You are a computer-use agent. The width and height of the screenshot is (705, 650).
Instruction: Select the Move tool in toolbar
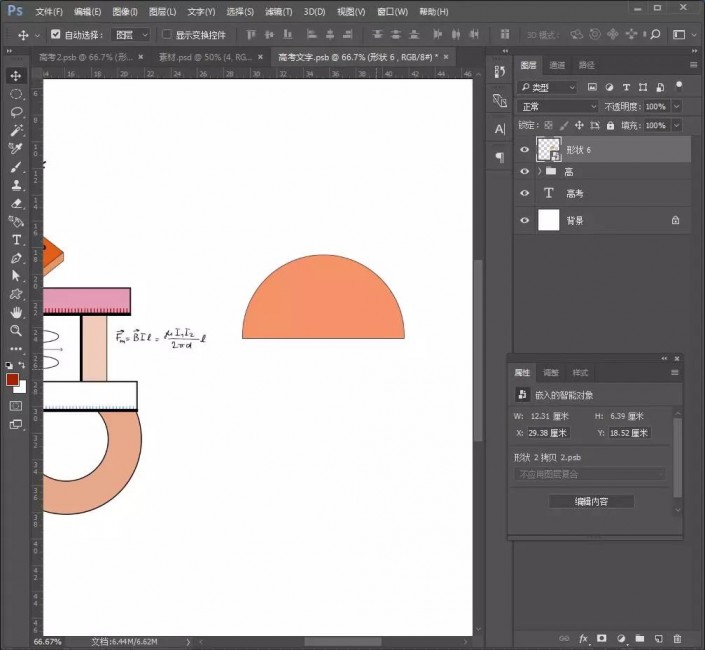tap(16, 76)
